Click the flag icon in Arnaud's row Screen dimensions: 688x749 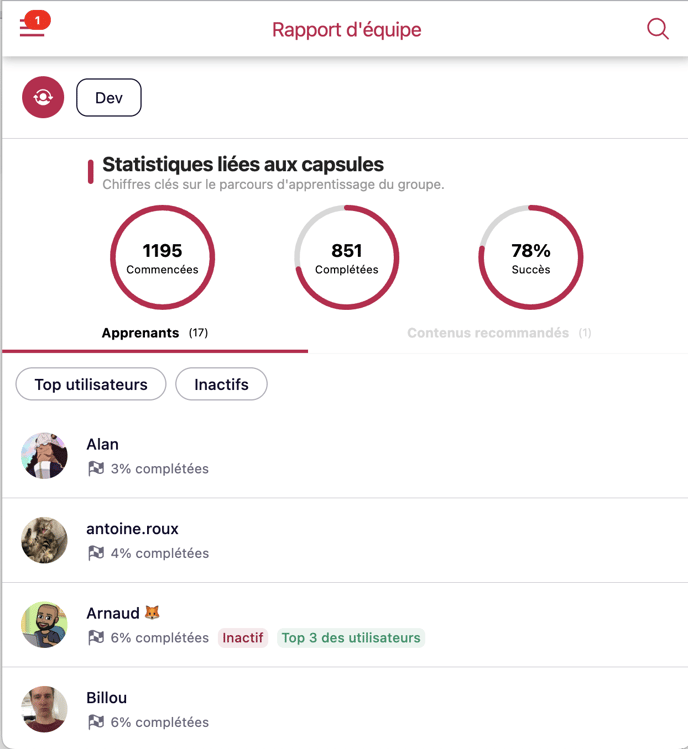96,638
